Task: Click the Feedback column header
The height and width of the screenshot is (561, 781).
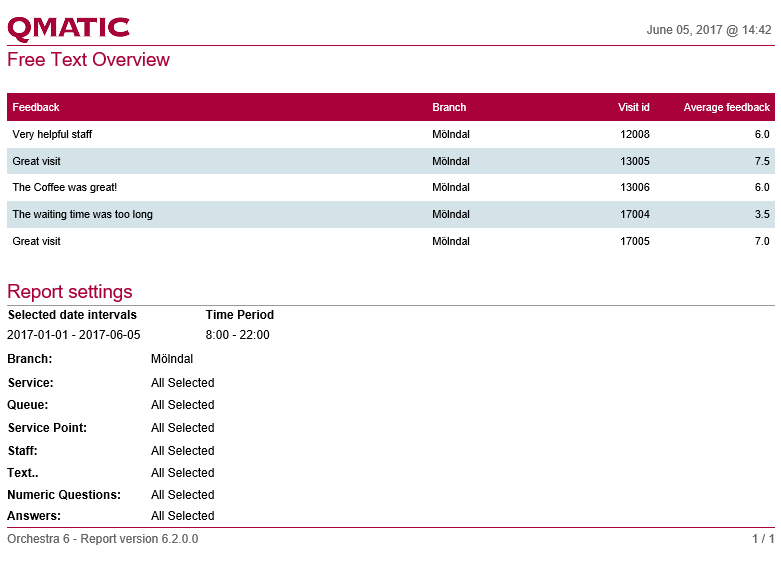Action: click(x=36, y=107)
